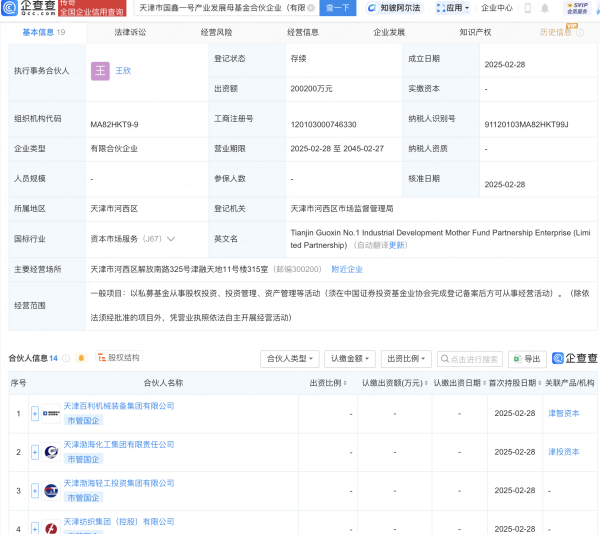
Task: Open 出资比例 filter dropdown
Action: point(406,359)
